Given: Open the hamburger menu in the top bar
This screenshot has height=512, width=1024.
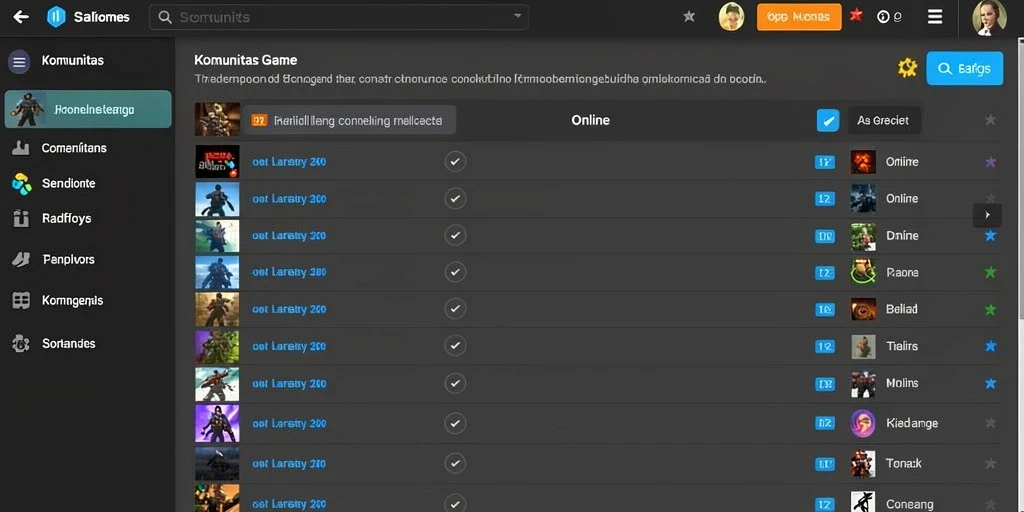Looking at the screenshot, I should point(935,17).
